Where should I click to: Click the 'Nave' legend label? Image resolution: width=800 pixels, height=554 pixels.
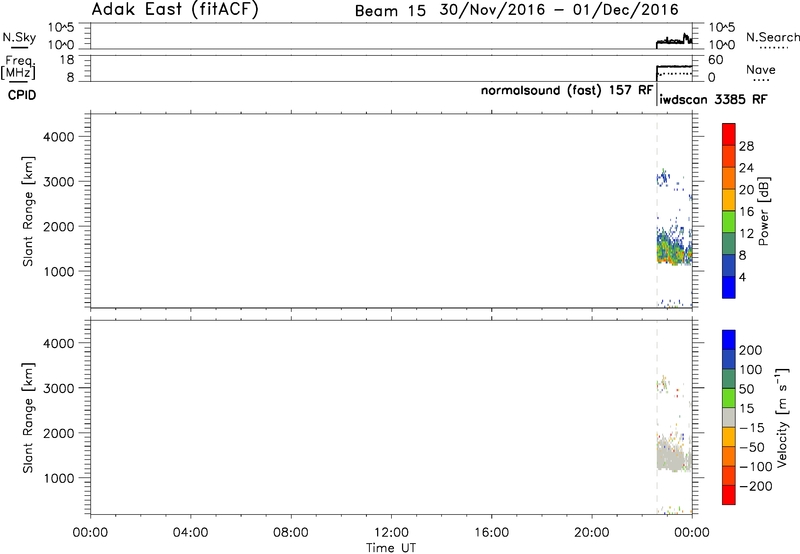[x=761, y=70]
